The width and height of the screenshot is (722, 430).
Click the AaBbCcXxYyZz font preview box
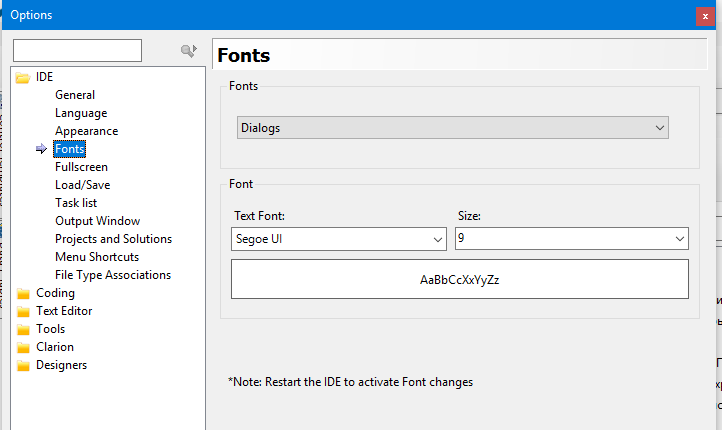coord(459,280)
